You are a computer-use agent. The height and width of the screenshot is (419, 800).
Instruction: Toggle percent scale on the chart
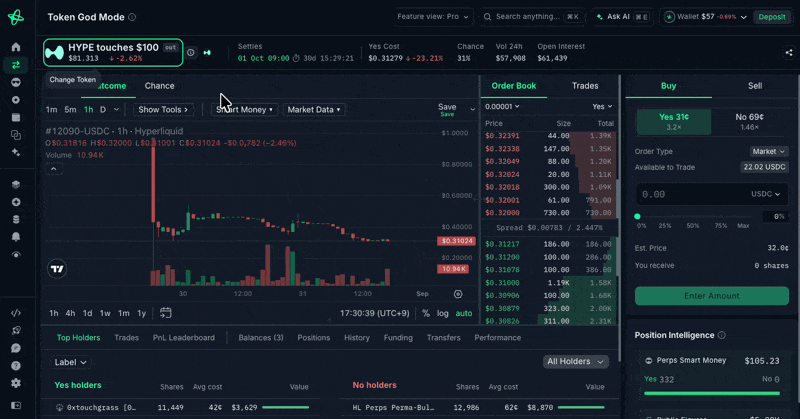(426, 313)
